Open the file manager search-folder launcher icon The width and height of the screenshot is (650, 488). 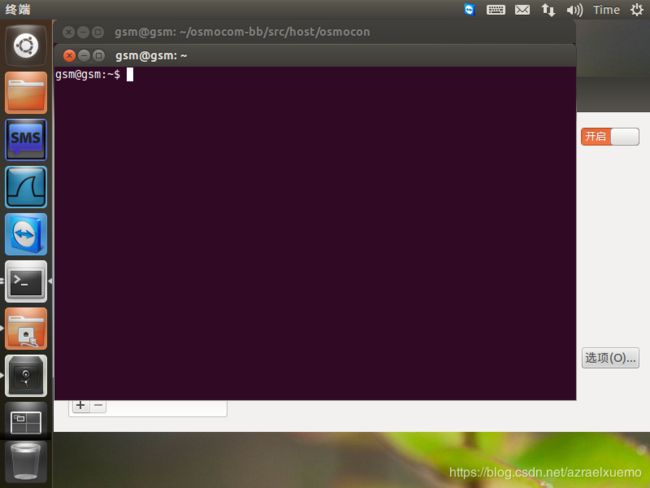pyautogui.click(x=26, y=329)
